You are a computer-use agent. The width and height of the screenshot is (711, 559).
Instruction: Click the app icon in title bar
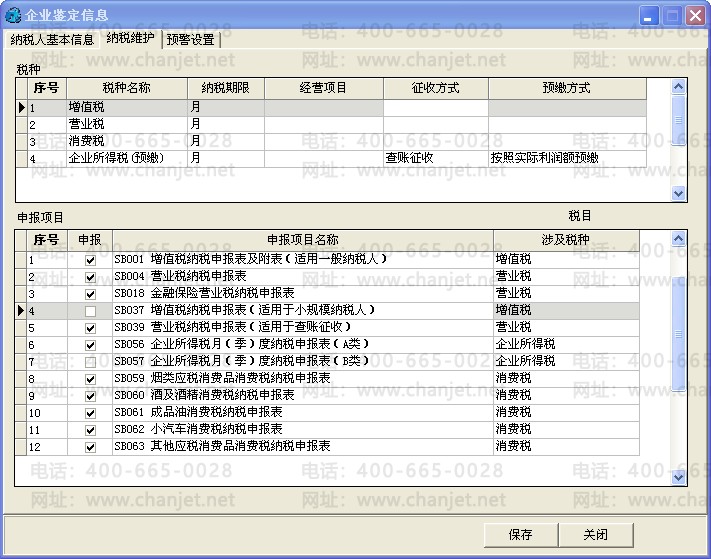pos(13,15)
